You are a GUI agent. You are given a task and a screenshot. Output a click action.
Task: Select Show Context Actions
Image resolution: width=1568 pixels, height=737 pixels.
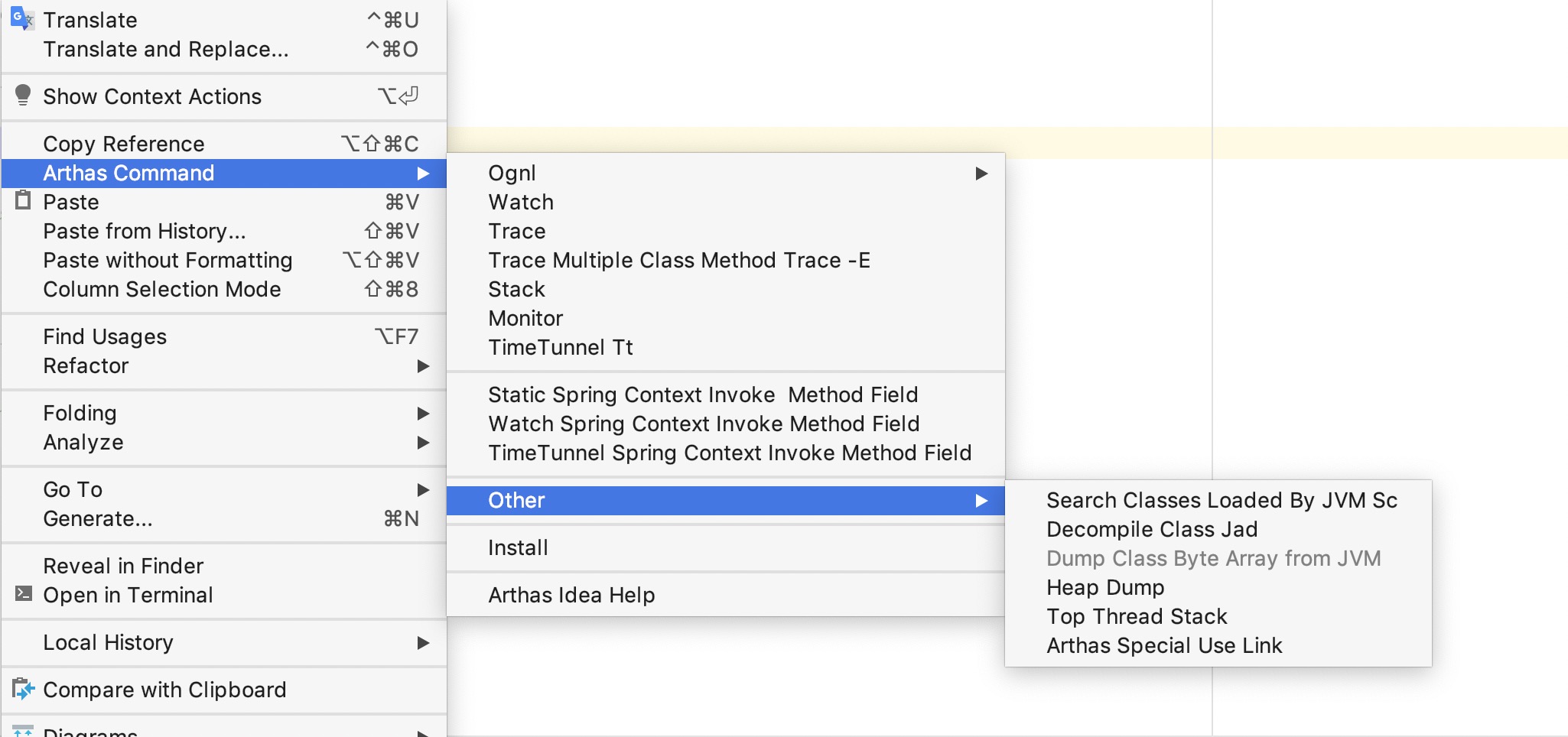[x=224, y=96]
